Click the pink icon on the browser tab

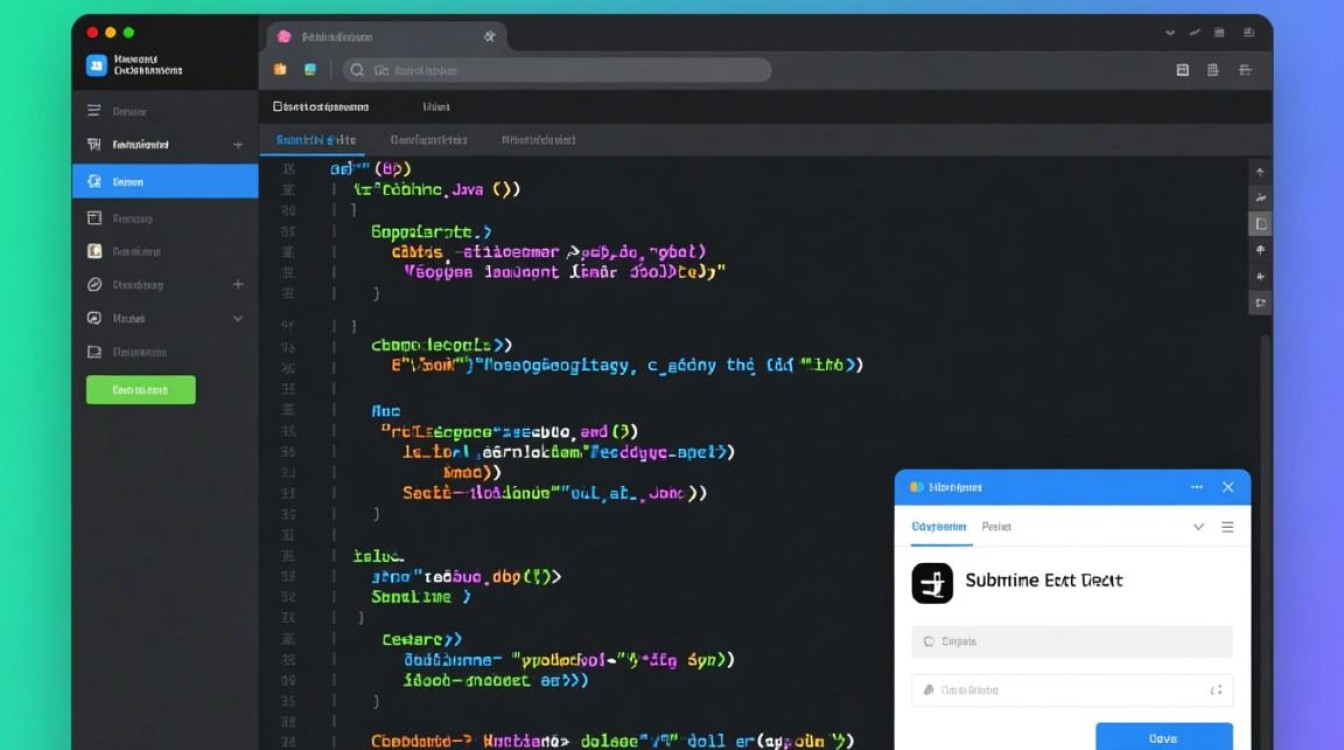[284, 36]
